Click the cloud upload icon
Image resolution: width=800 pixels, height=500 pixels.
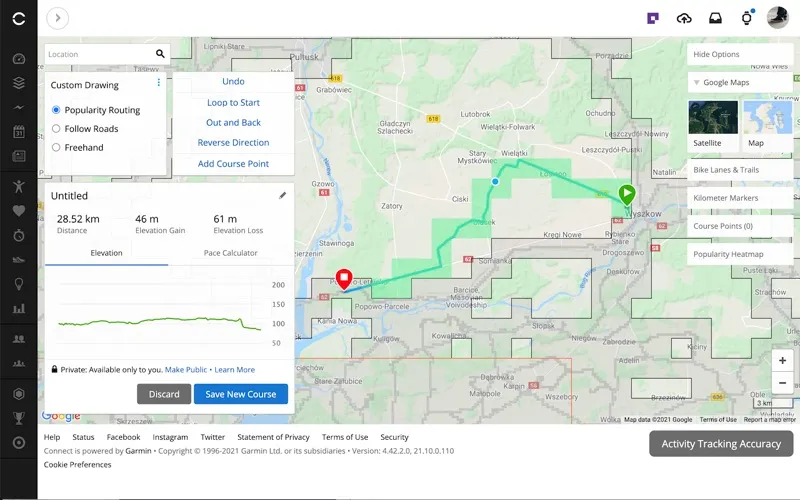pos(684,19)
